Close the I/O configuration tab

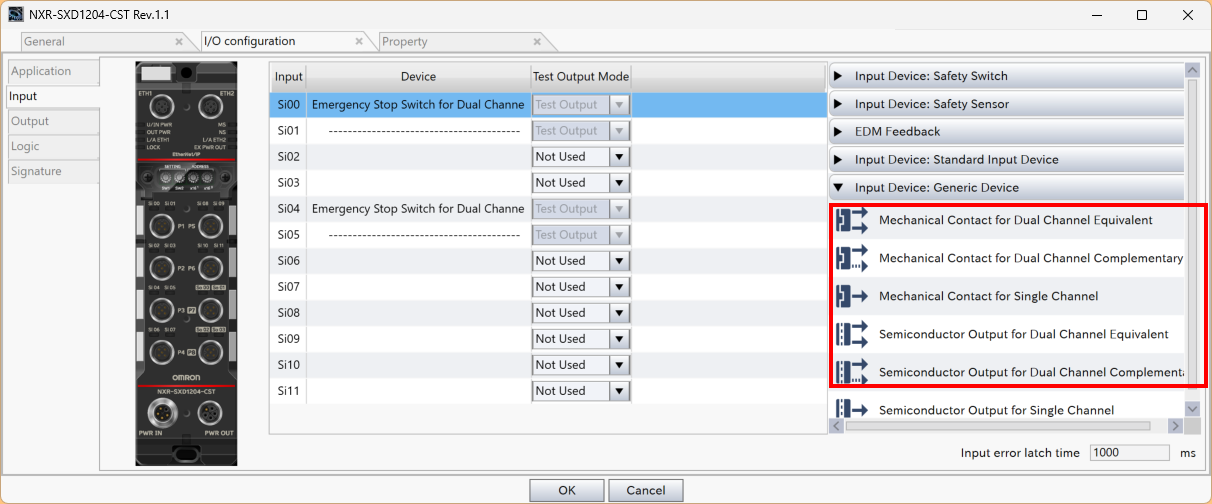click(359, 42)
